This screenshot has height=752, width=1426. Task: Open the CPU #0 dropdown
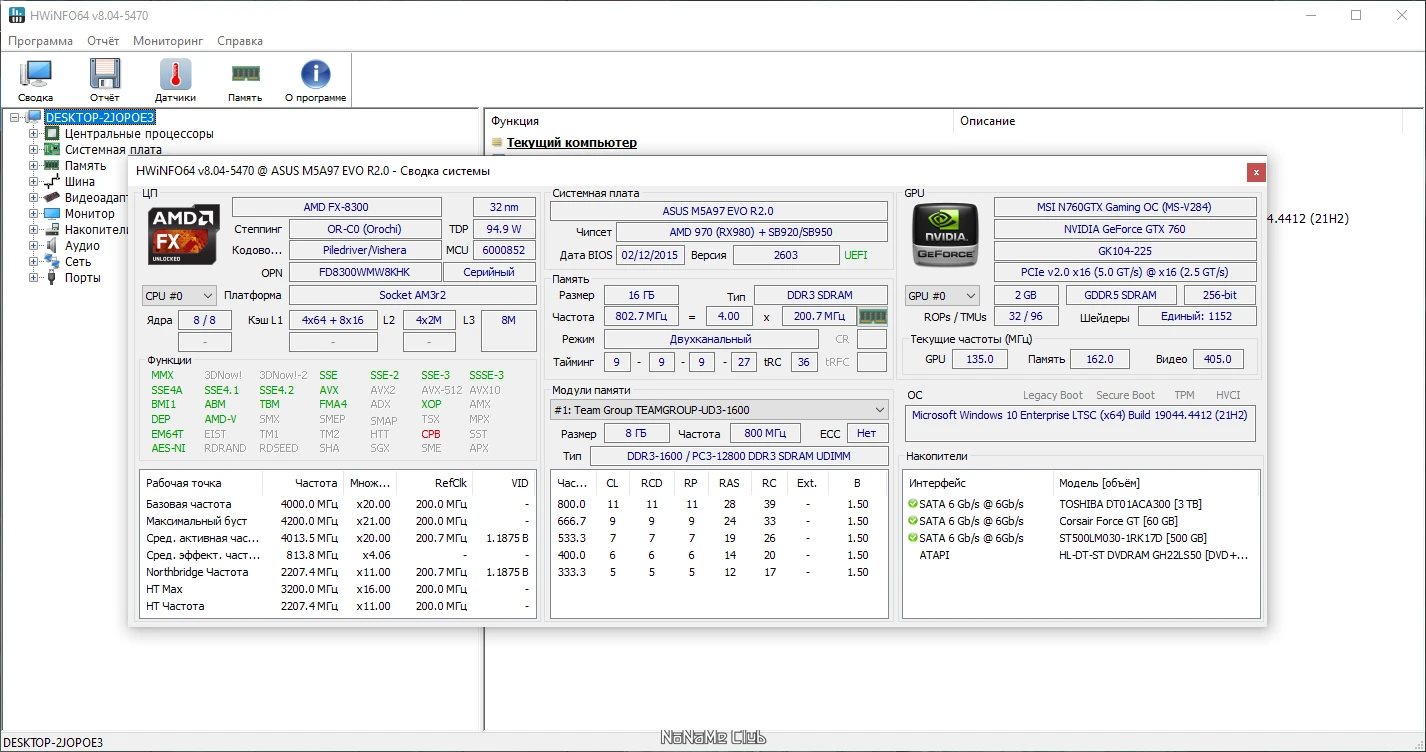(180, 296)
